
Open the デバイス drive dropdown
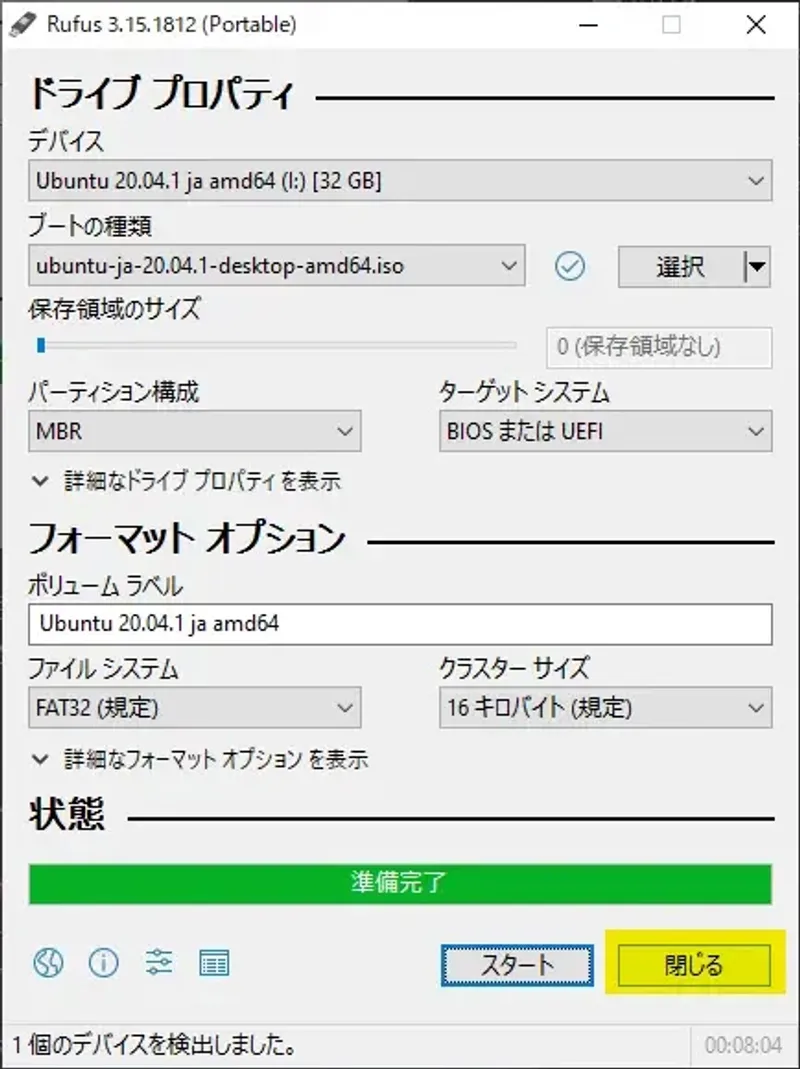[x=399, y=181]
